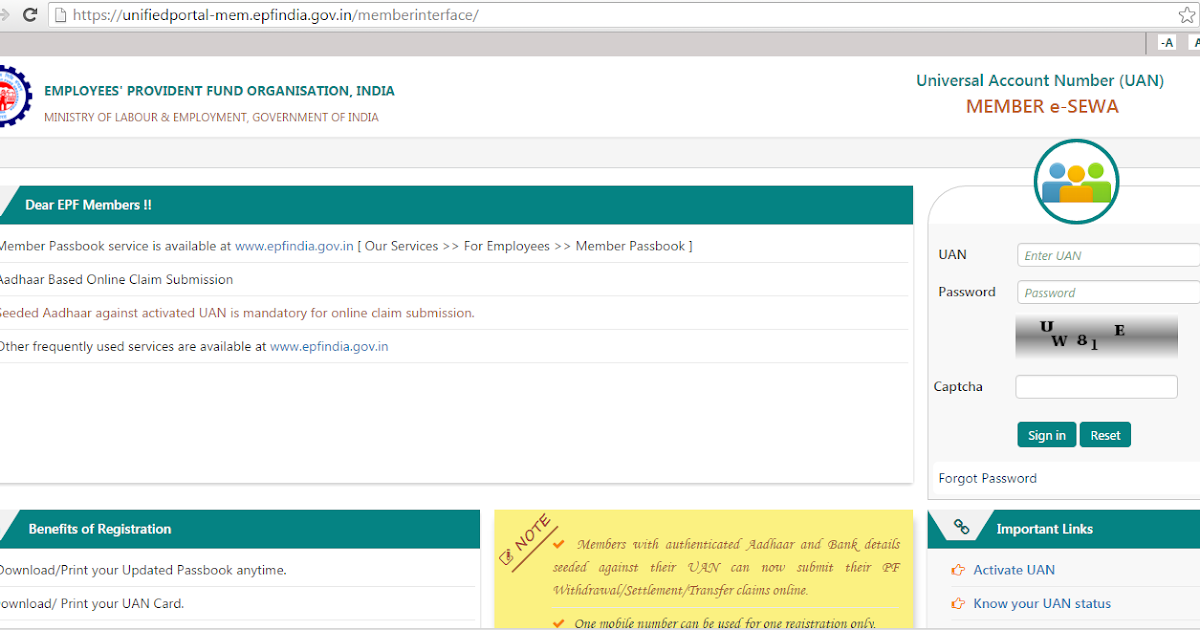
Task: Click the Captcha input field
Action: (x=1096, y=386)
